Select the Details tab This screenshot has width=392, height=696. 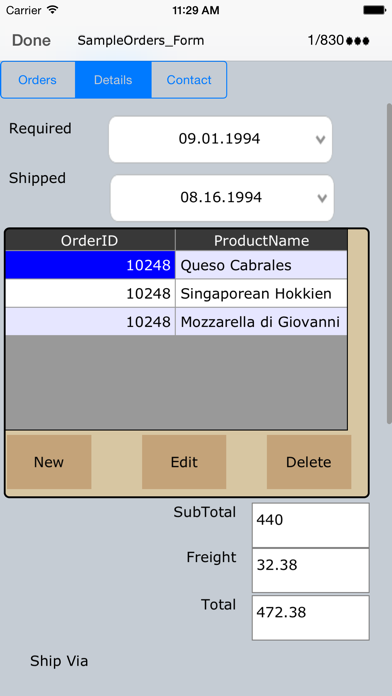pyautogui.click(x=113, y=80)
